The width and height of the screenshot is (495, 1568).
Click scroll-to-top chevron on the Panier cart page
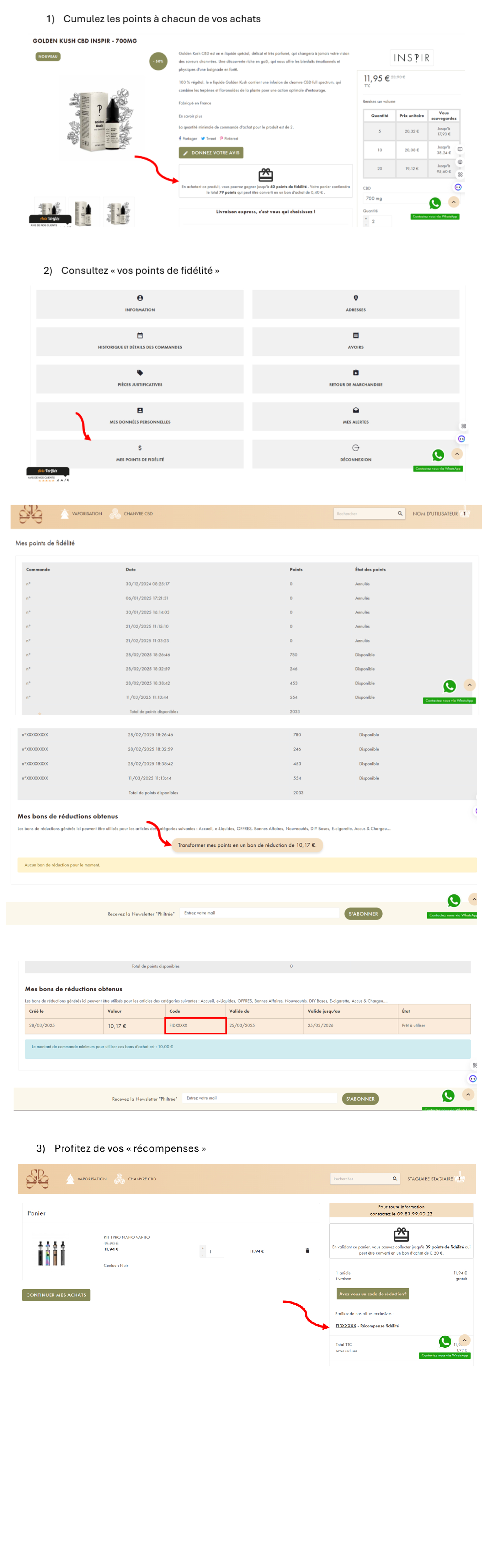click(465, 1340)
